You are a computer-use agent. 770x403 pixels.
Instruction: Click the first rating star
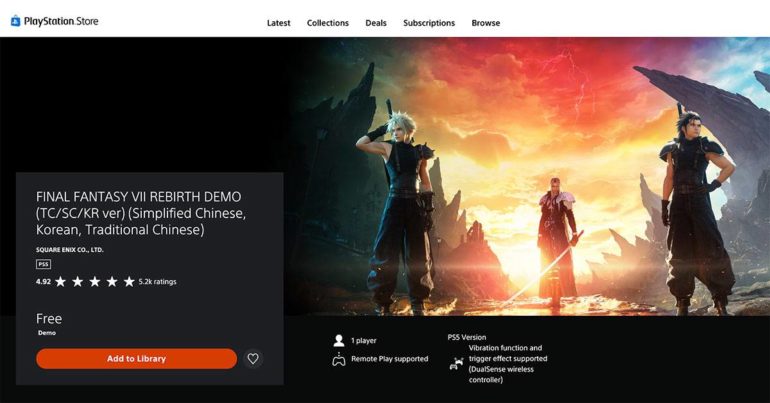coord(60,282)
